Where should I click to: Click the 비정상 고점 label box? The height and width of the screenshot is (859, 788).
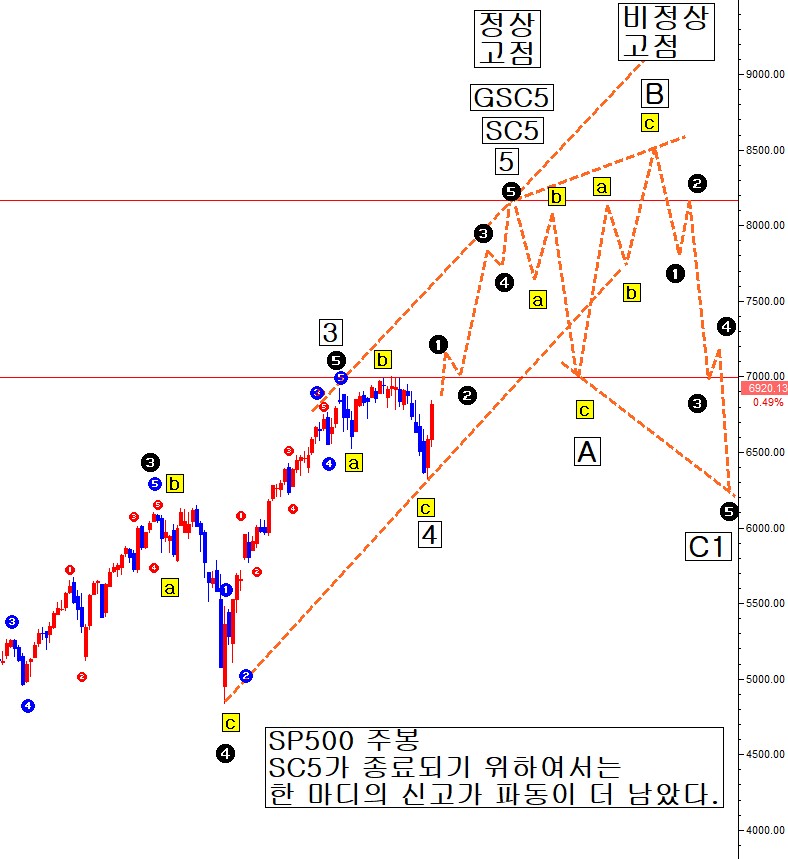coord(666,32)
